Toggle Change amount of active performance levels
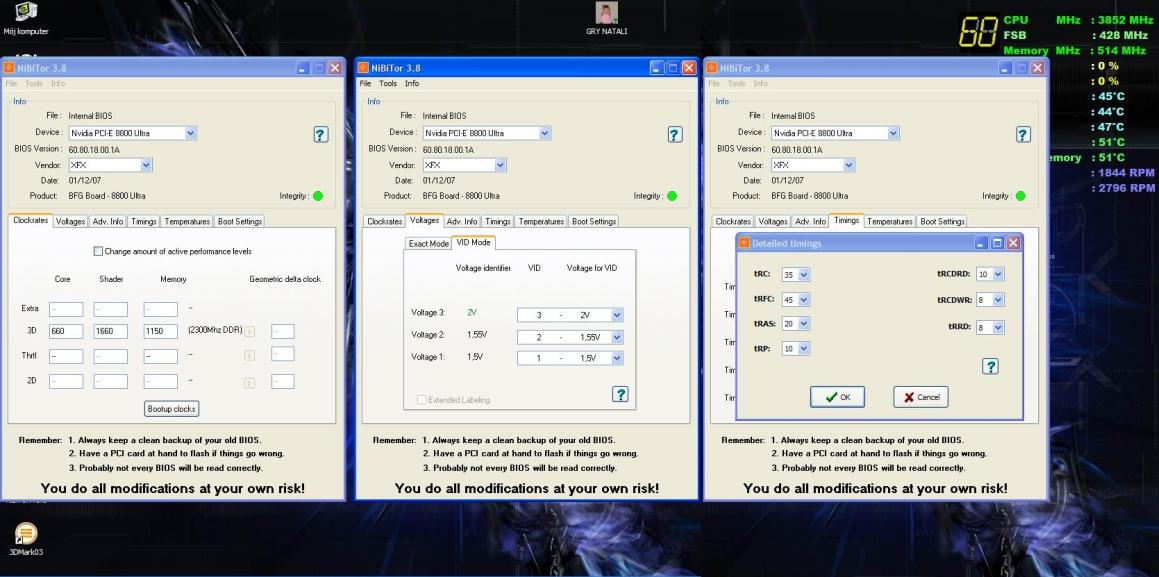The width and height of the screenshot is (1159, 577). (x=98, y=251)
